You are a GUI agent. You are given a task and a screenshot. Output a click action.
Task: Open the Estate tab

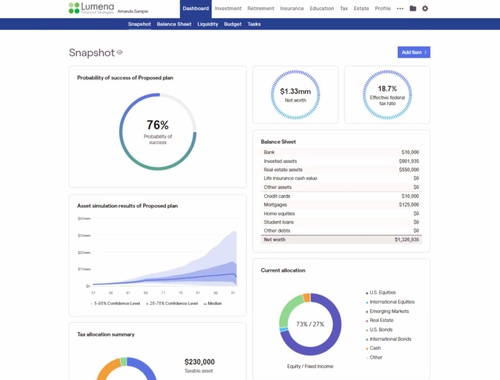click(361, 8)
